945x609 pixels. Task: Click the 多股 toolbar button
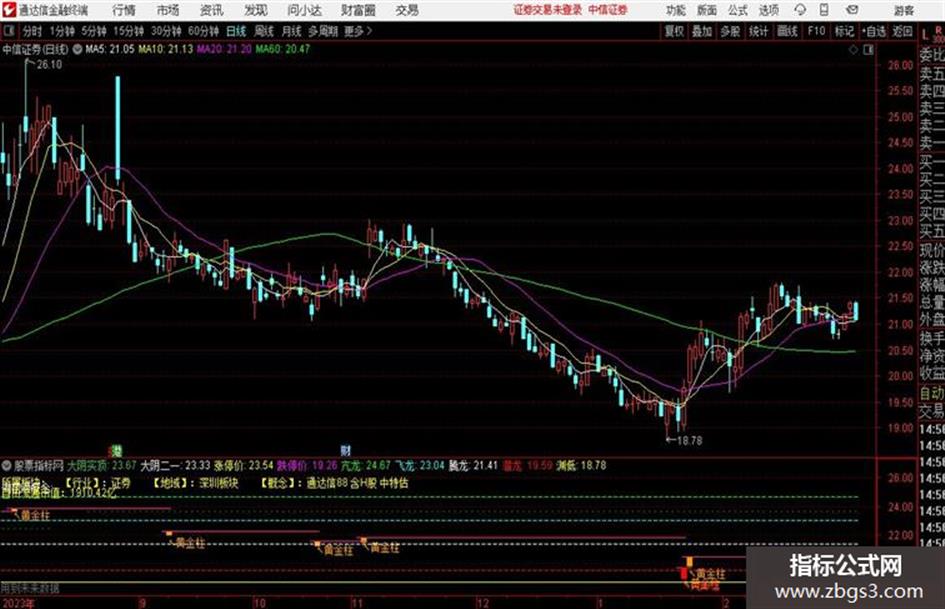click(730, 31)
